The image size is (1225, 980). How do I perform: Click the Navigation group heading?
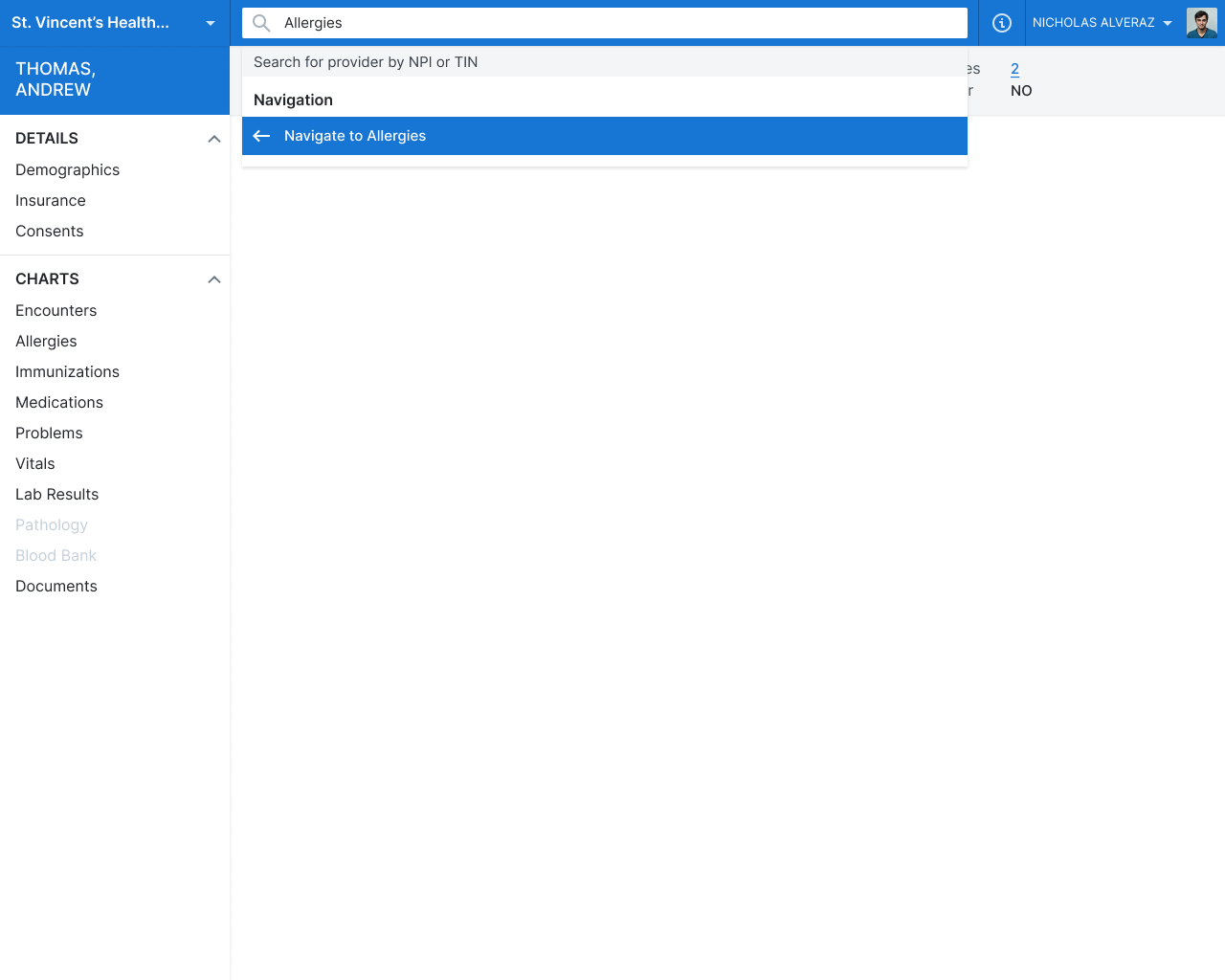tap(294, 100)
